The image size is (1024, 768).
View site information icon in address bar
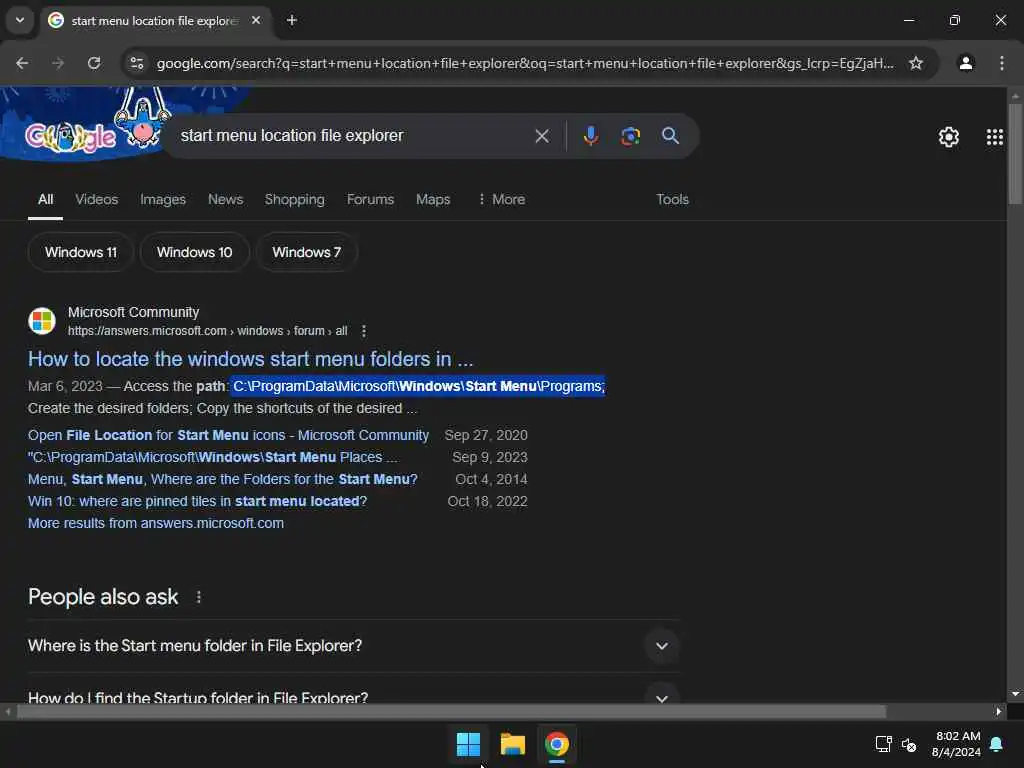(x=137, y=63)
